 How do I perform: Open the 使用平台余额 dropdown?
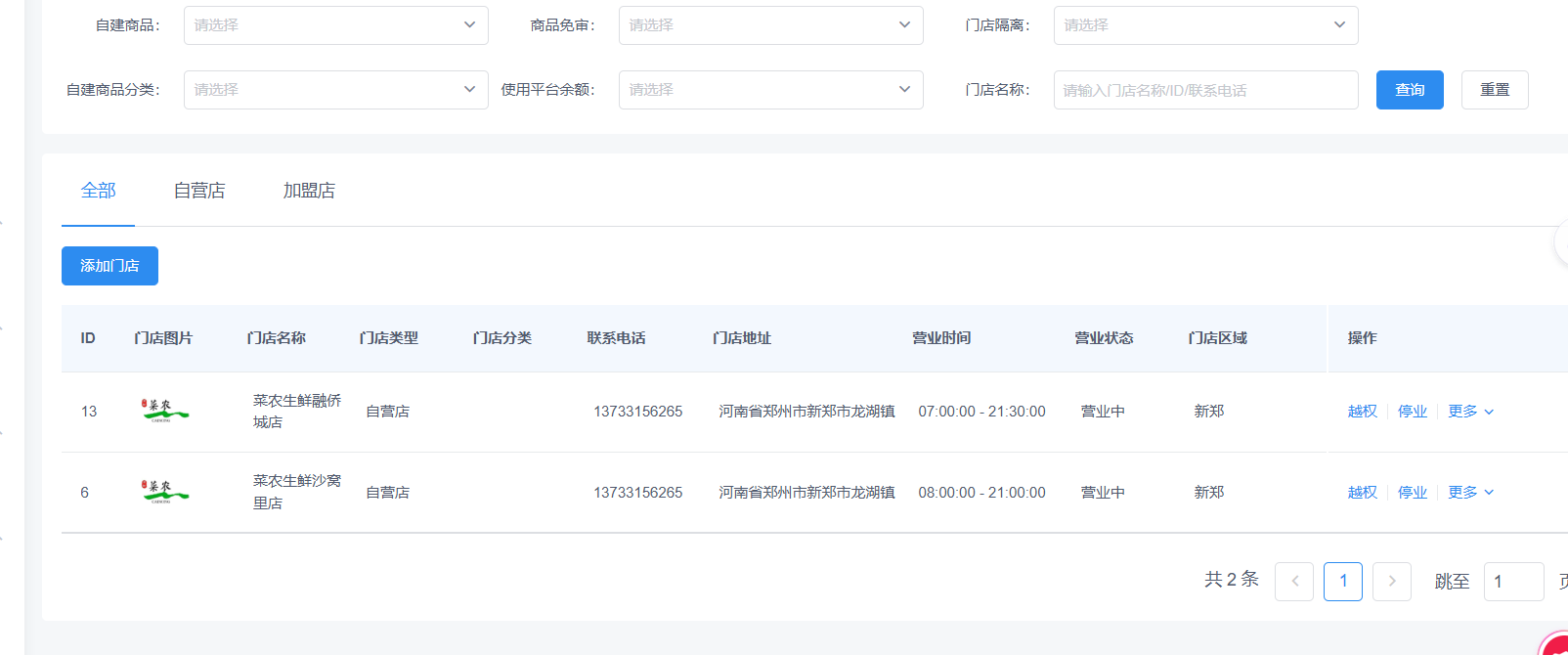tap(770, 90)
